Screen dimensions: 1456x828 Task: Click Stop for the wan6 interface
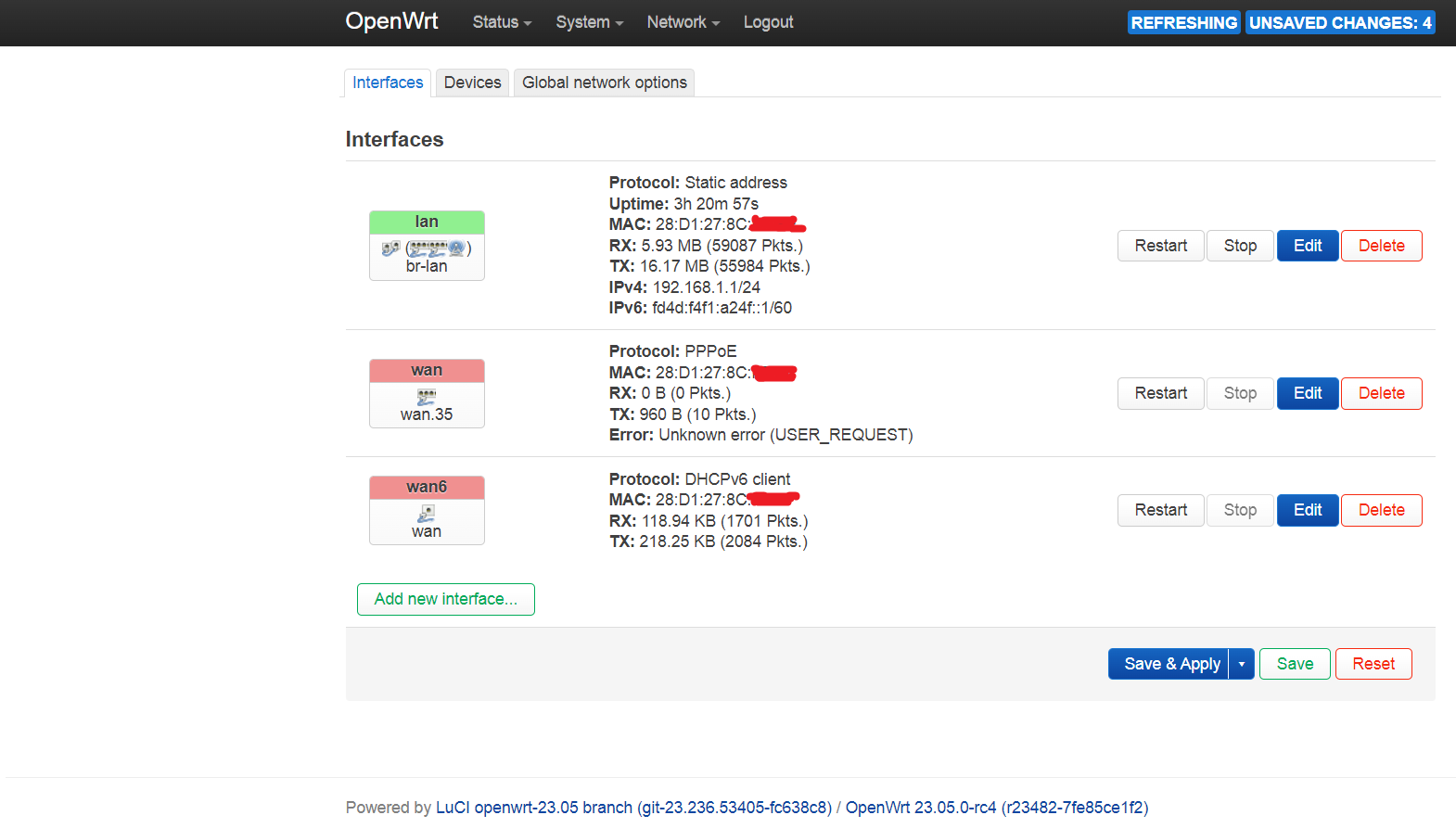pos(1240,510)
